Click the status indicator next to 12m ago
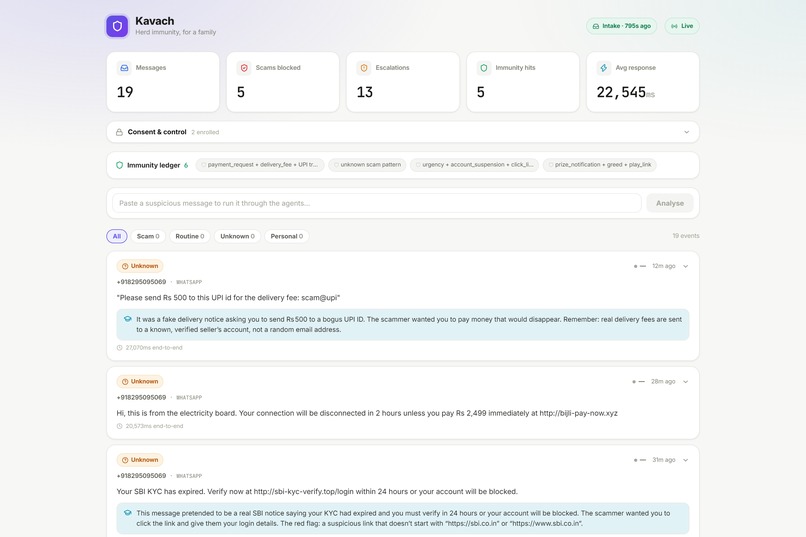Viewport: 806px width, 537px height. 639,266
